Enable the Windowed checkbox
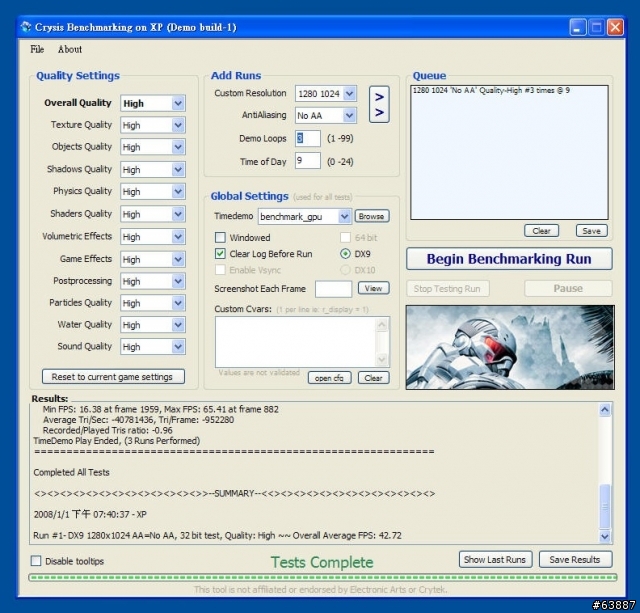Viewport: 640px width, 613px height. click(220, 237)
